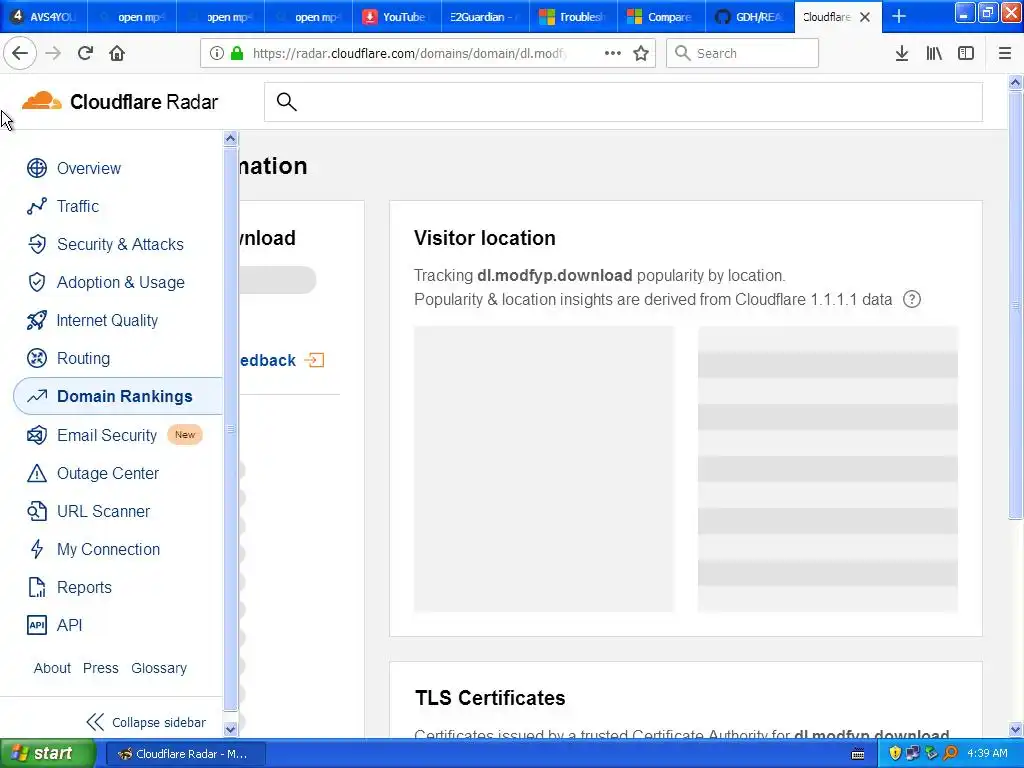The width and height of the screenshot is (1024, 768).
Task: Open the API icon in the sidebar
Action: click(x=37, y=625)
